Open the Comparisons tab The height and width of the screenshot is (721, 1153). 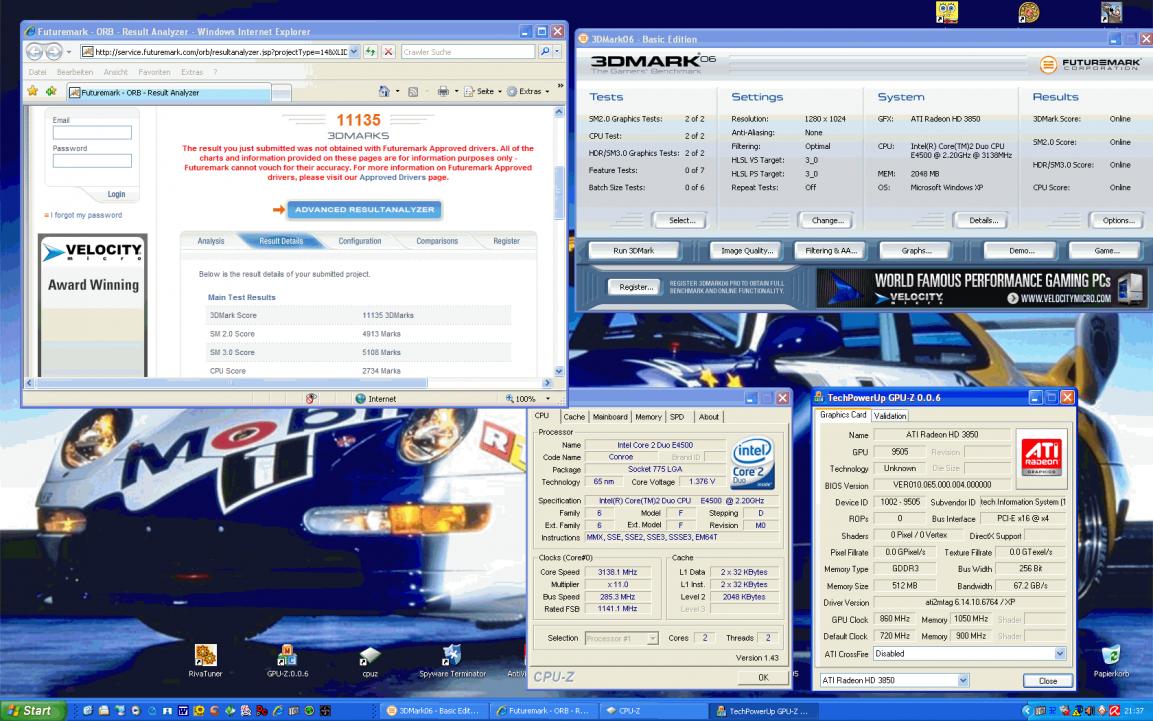click(437, 241)
